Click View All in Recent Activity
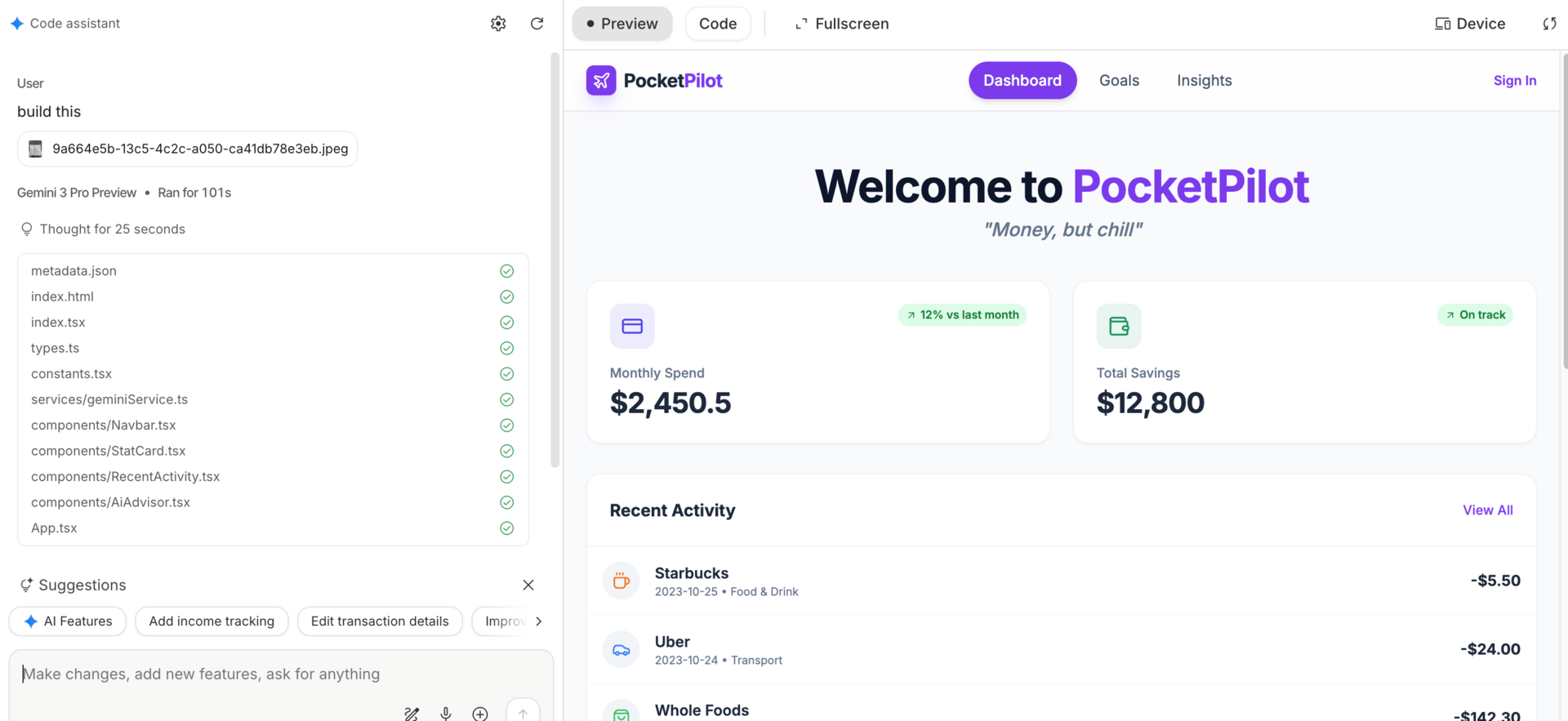Screen dimensions: 1568x721 [1488, 510]
